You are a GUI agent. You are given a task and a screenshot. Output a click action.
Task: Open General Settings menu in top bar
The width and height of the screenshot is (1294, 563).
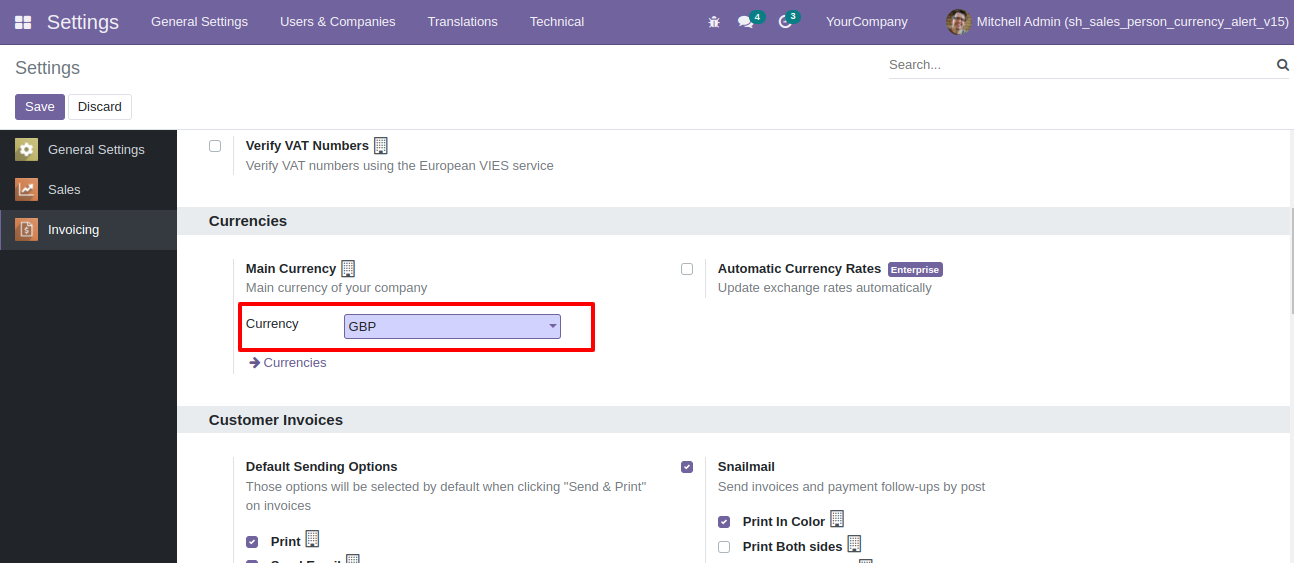(x=199, y=22)
